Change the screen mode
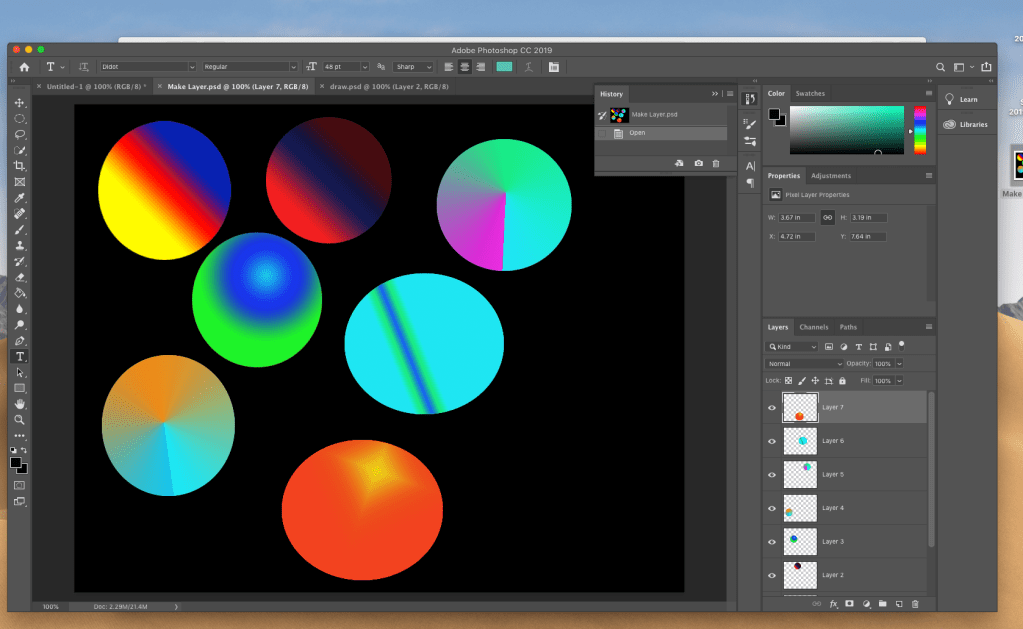The image size is (1023, 629). pyautogui.click(x=20, y=502)
